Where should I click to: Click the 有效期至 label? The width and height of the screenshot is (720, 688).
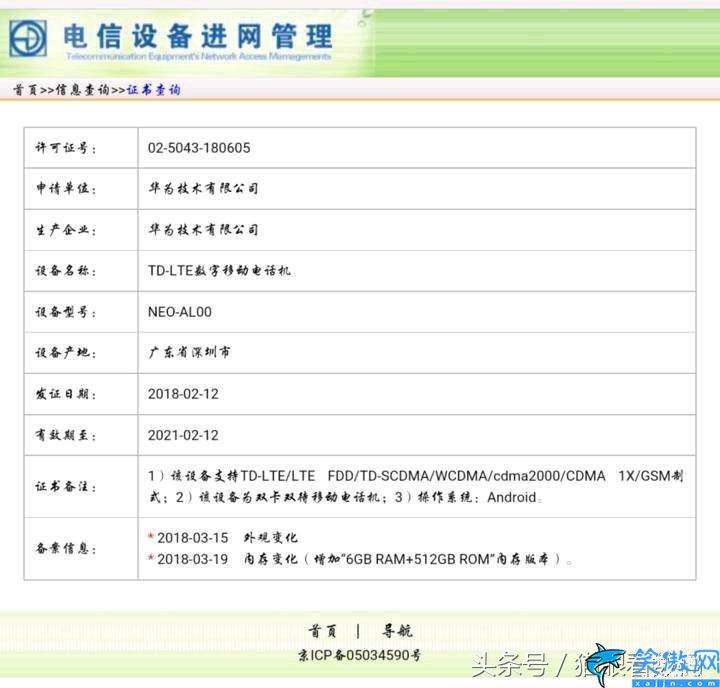click(66, 435)
